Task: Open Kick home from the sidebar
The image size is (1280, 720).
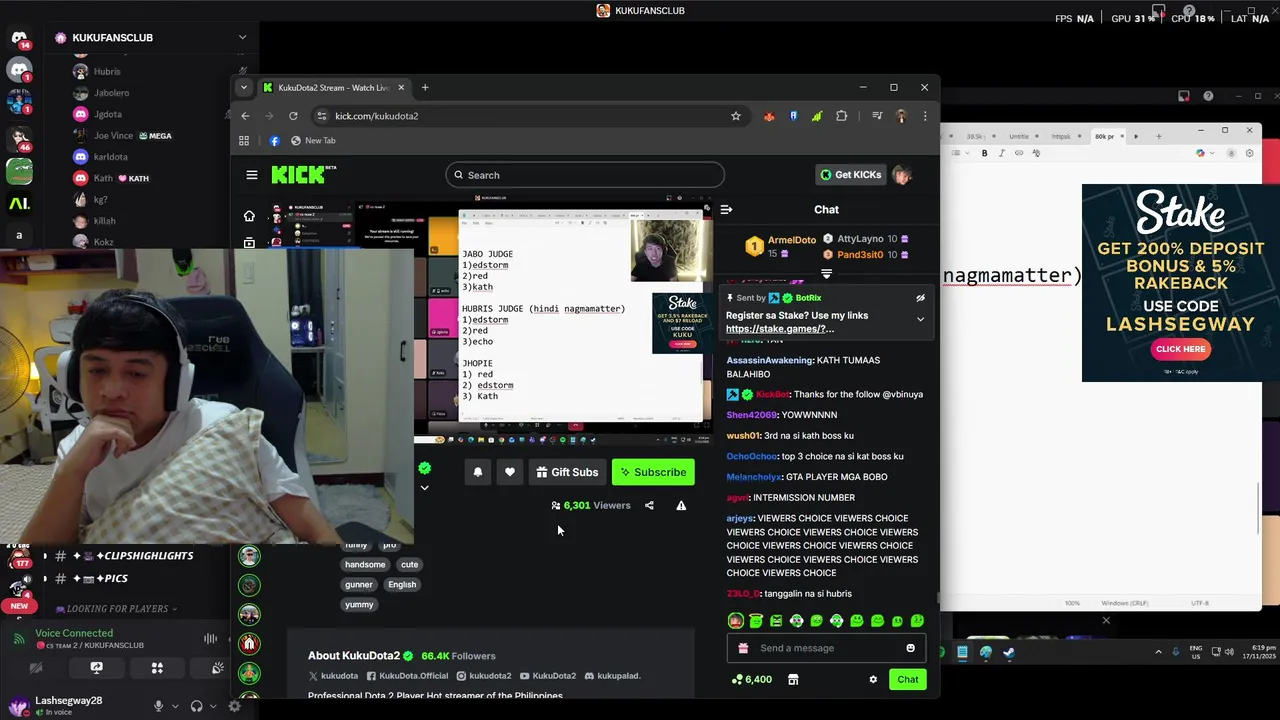Action: (x=249, y=216)
